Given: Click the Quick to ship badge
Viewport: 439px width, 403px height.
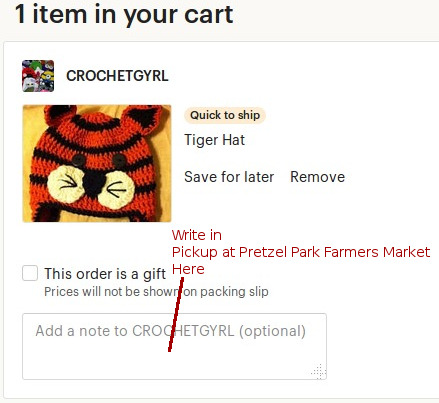Looking at the screenshot, I should (225, 115).
